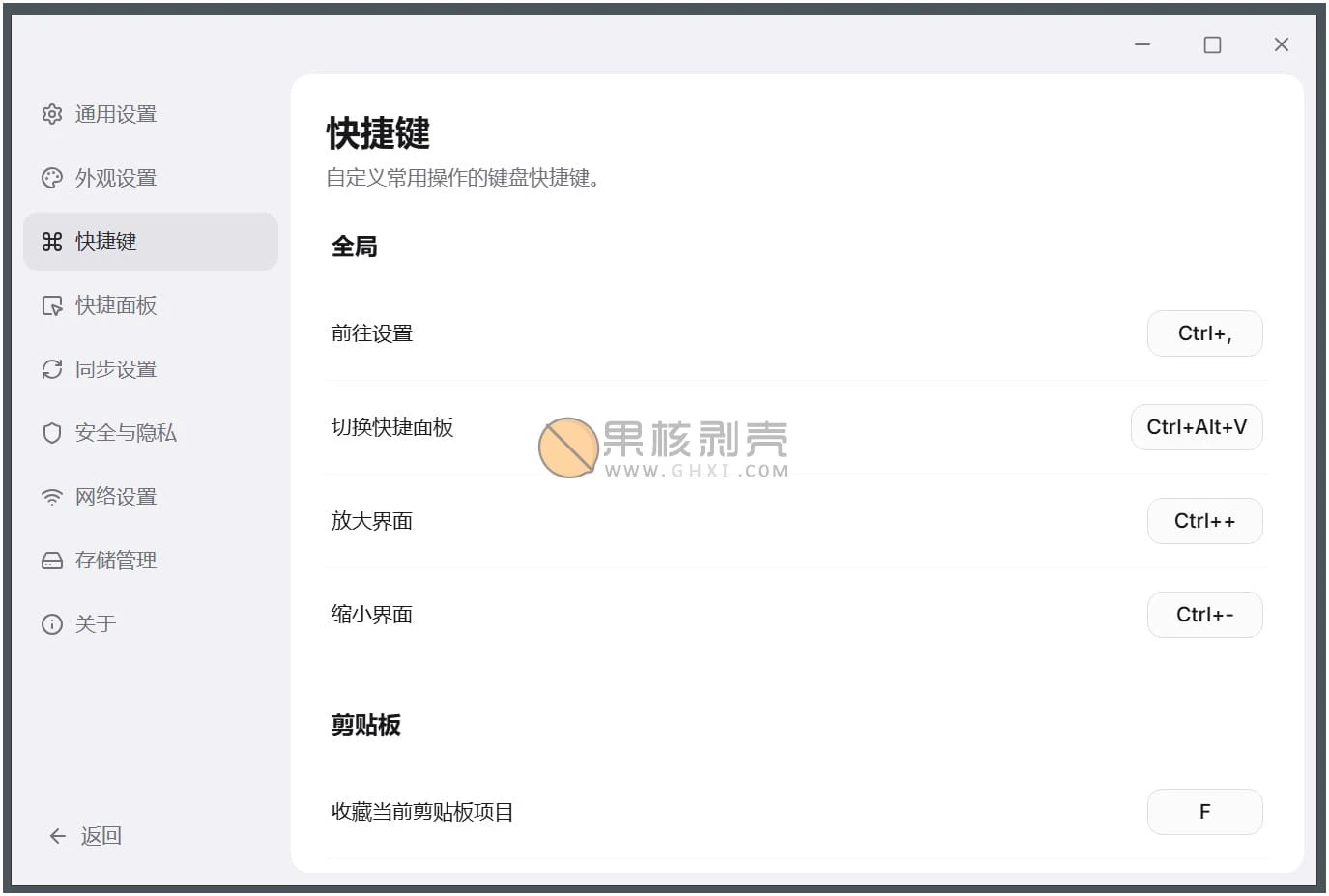Go to the 同步设置 section
The width and height of the screenshot is (1329, 896).
tap(151, 369)
